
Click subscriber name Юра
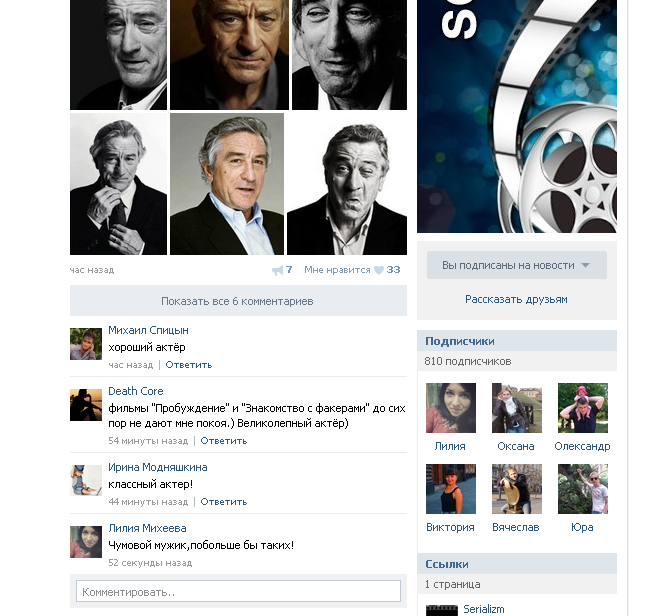(582, 527)
